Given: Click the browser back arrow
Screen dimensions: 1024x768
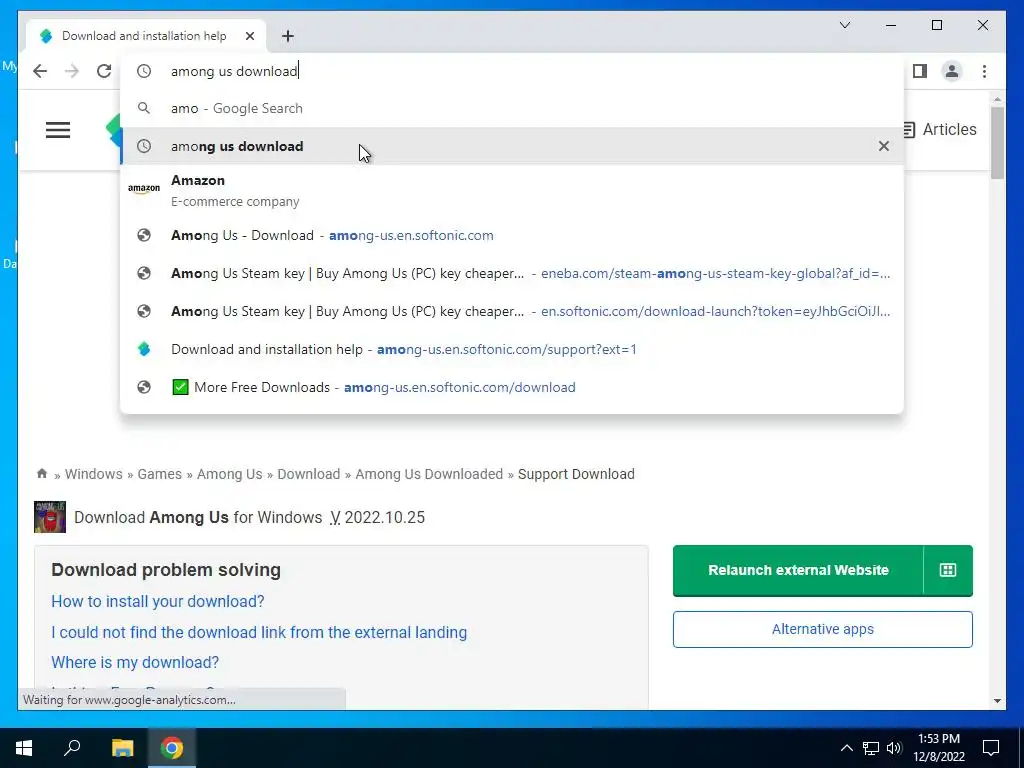Looking at the screenshot, I should (40, 71).
